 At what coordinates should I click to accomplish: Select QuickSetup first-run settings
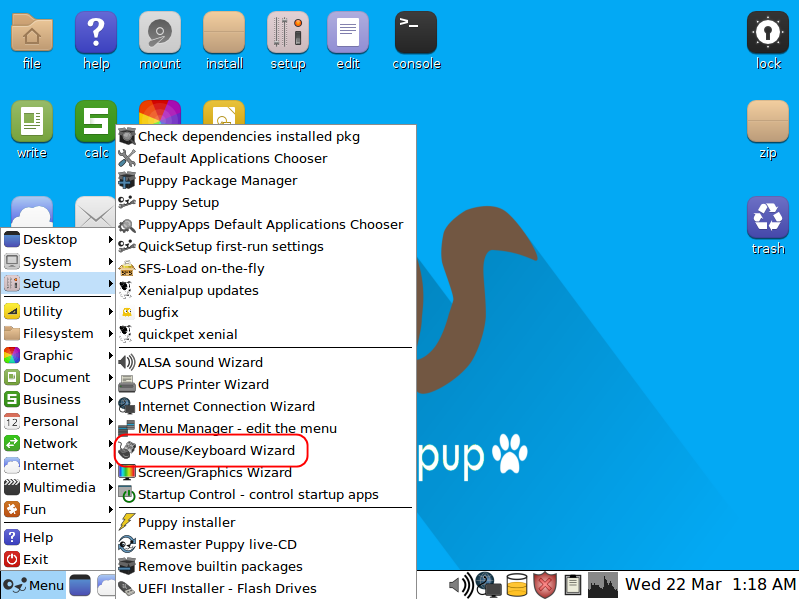tap(266, 247)
